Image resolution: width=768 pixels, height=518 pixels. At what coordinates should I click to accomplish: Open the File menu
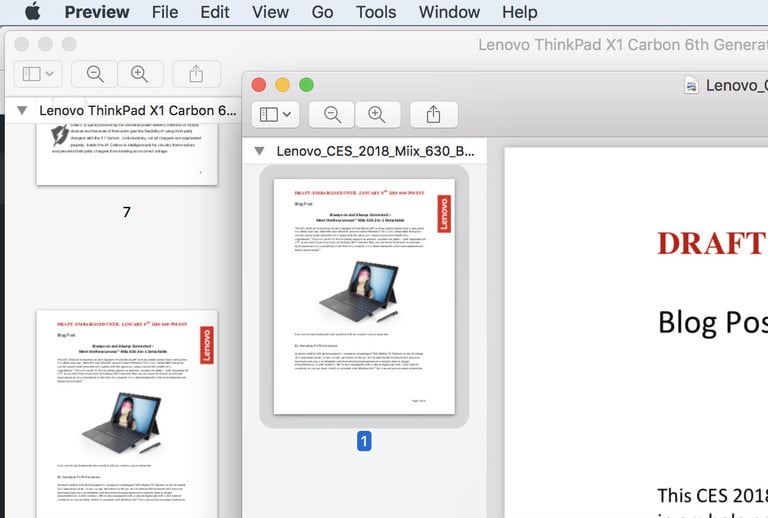click(x=165, y=12)
